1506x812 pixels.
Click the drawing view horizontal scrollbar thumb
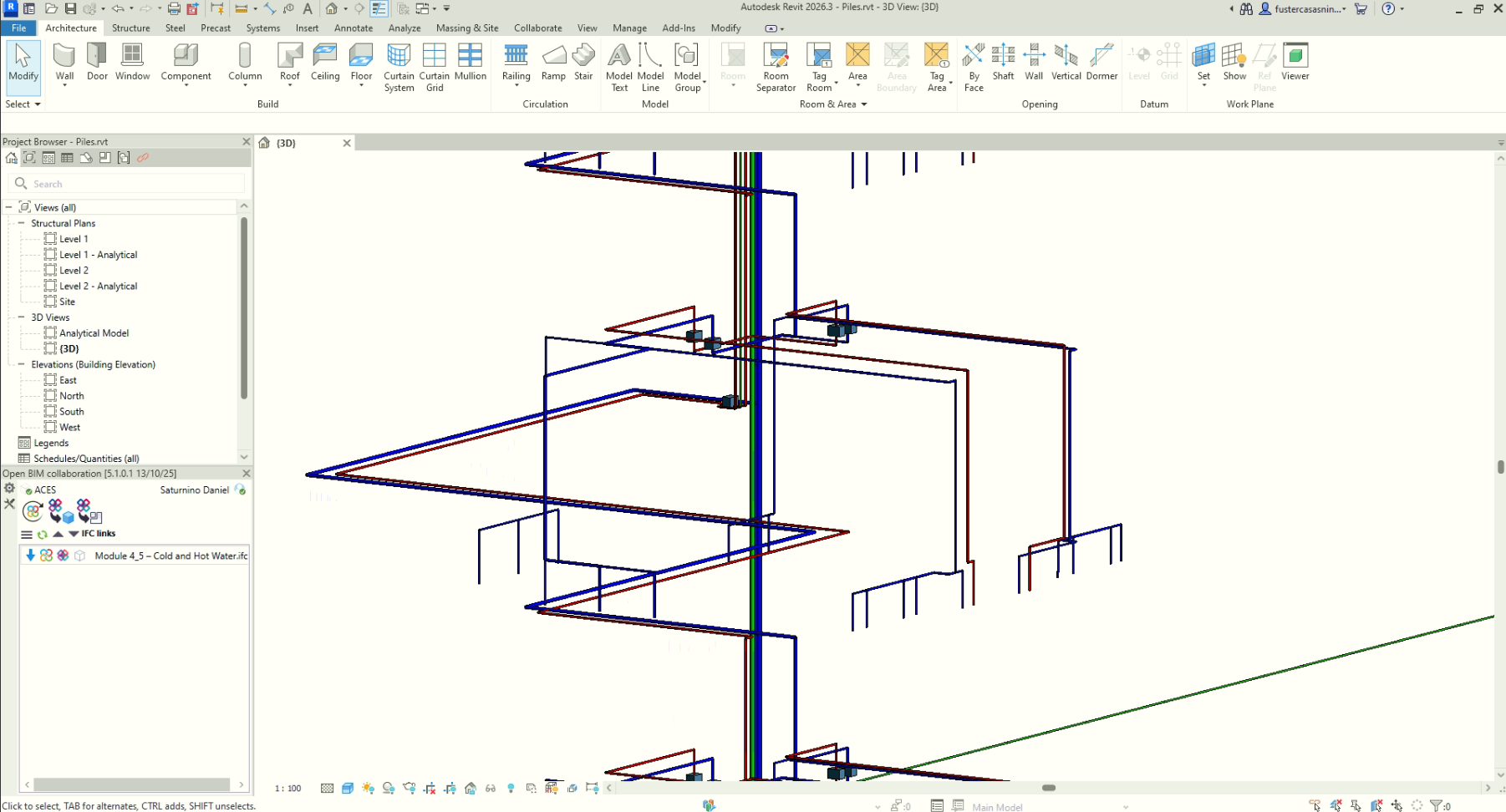[1049, 788]
